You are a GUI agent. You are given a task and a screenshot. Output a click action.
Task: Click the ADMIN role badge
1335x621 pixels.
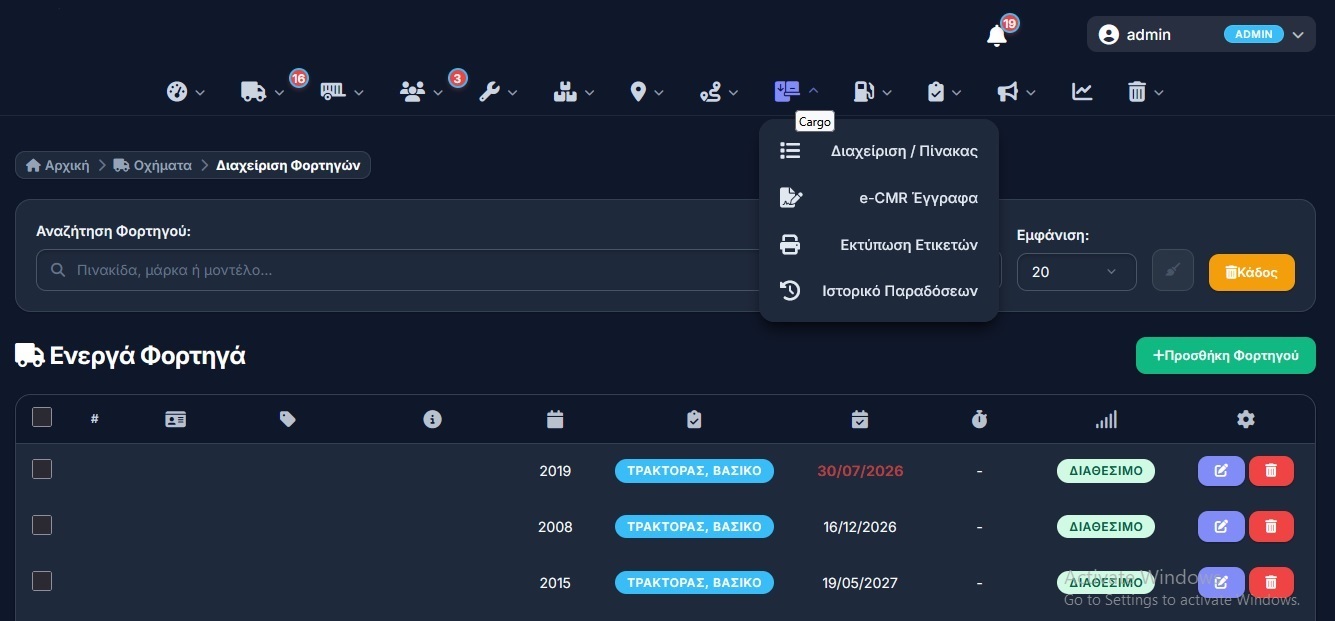pos(1253,34)
